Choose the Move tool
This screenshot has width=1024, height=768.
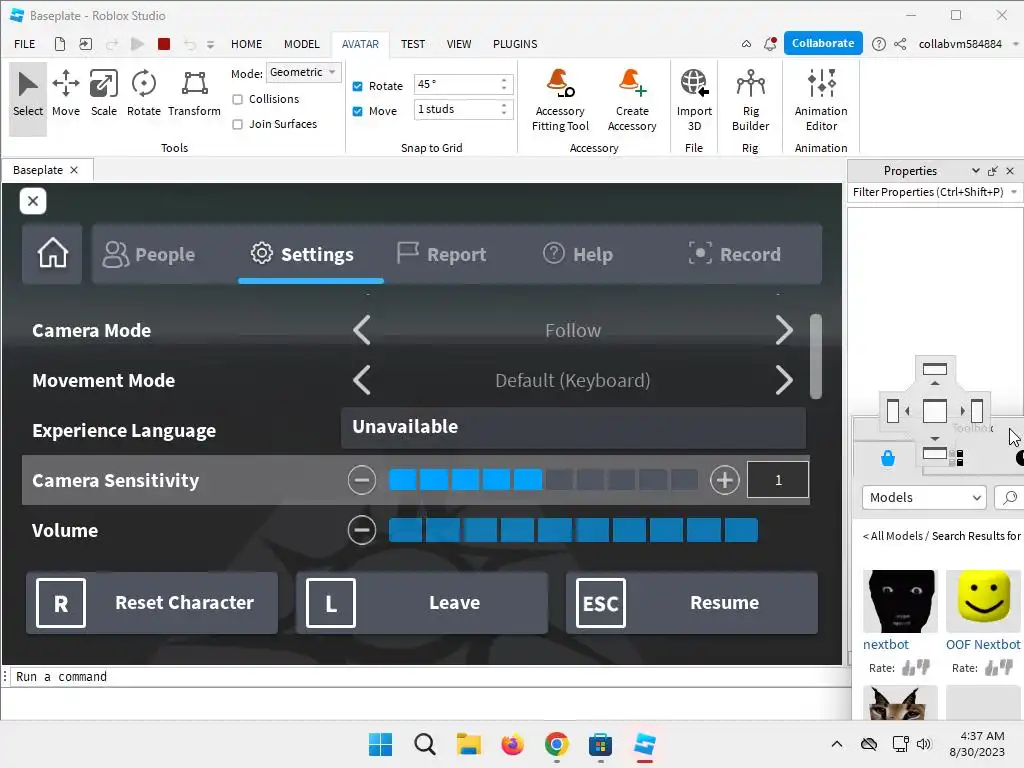click(x=66, y=95)
